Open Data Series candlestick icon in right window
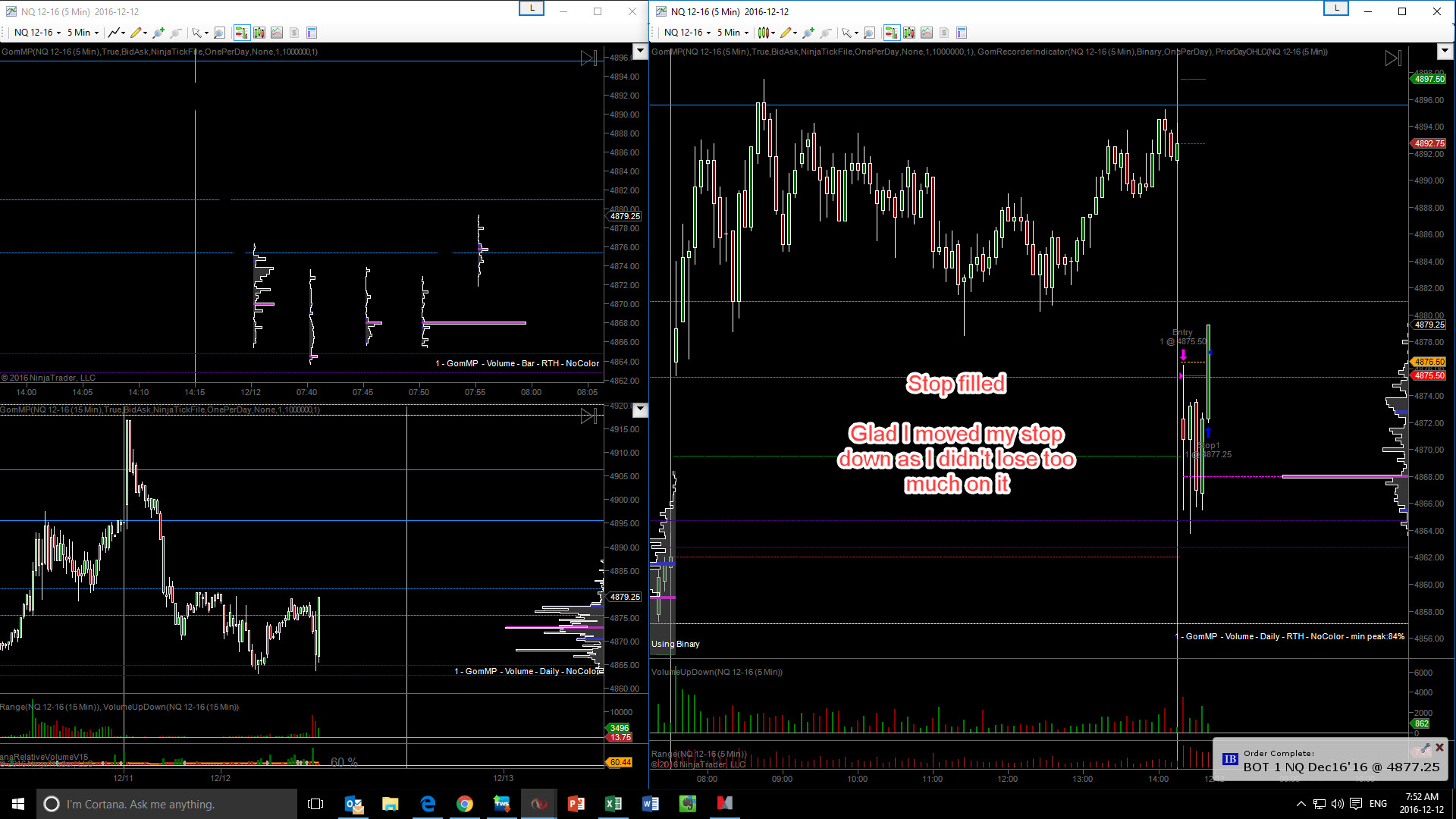 (909, 33)
